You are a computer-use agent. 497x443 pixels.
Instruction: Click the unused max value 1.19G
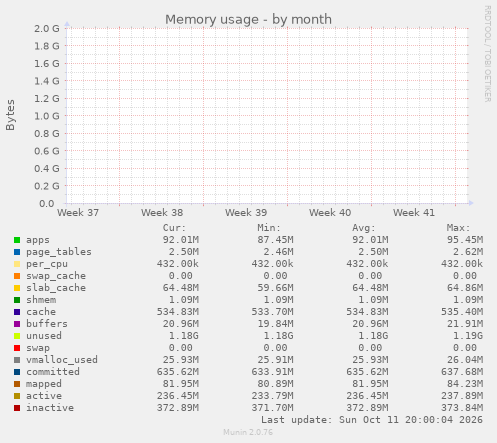pos(468,336)
